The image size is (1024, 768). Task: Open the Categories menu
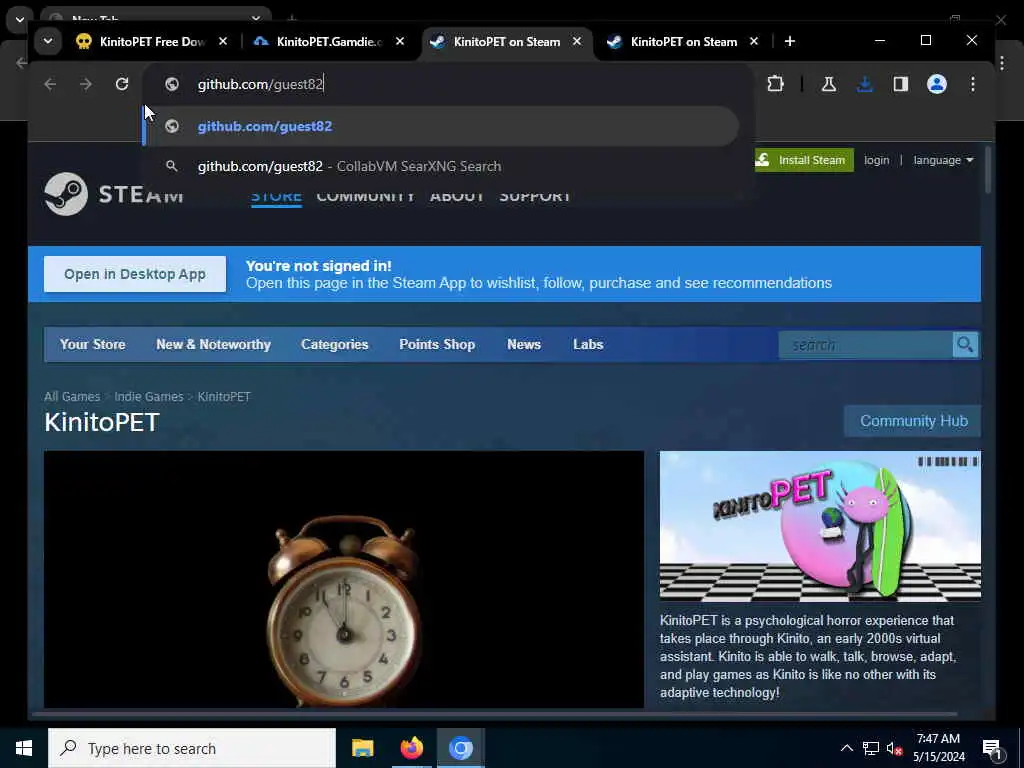[x=334, y=344]
